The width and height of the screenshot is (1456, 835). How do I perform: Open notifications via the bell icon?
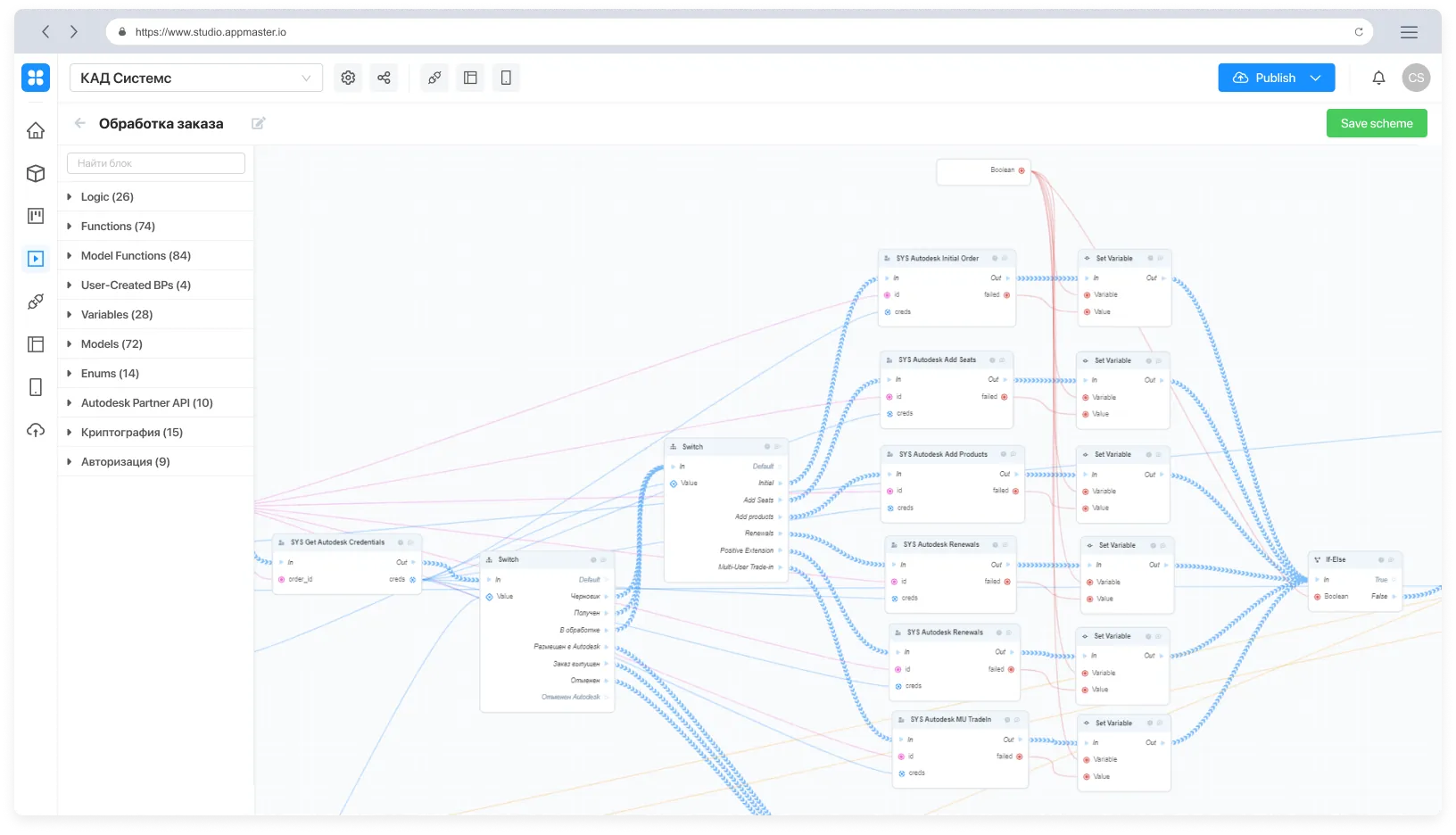[x=1378, y=78]
